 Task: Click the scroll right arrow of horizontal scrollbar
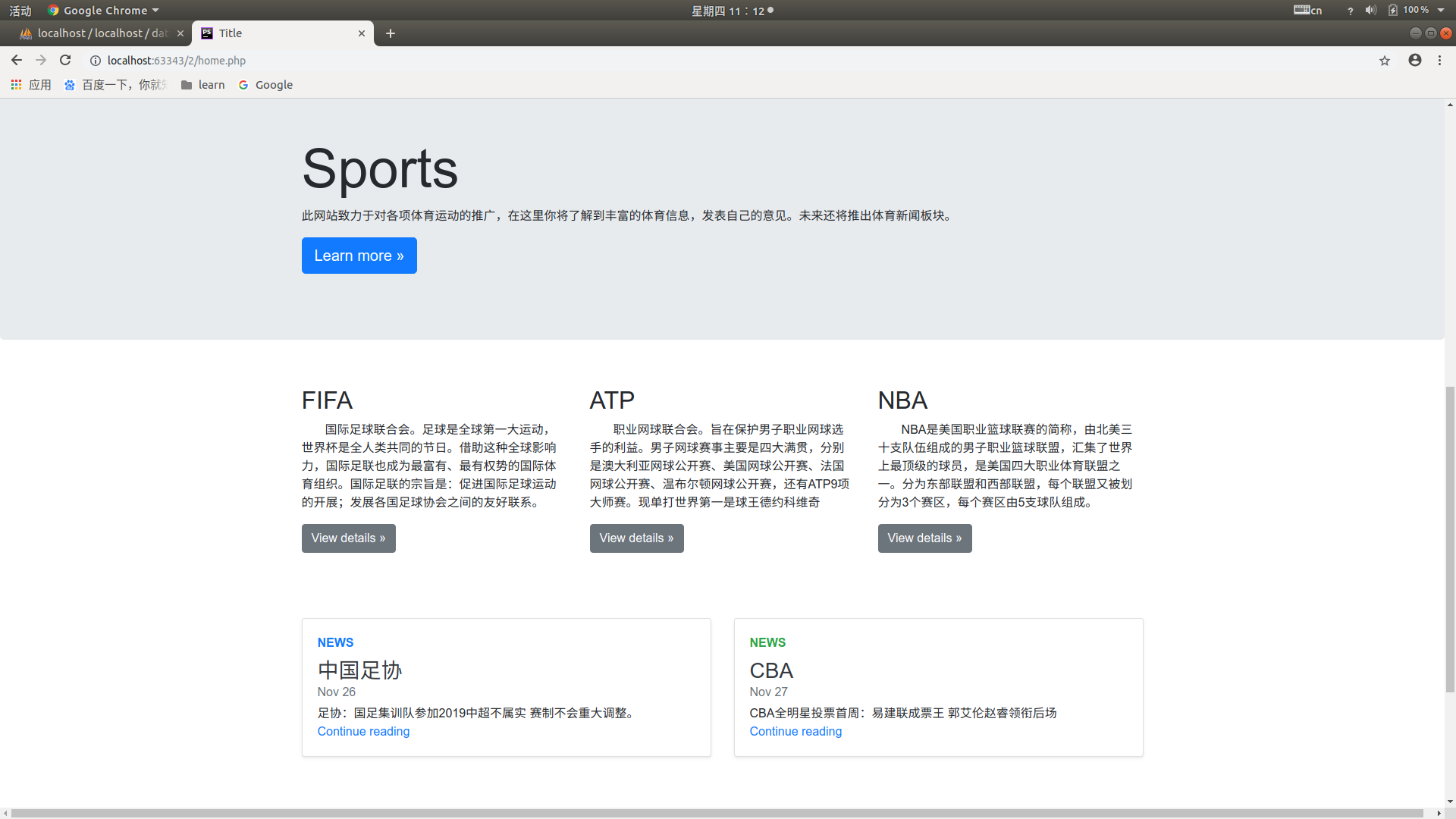[1439, 814]
